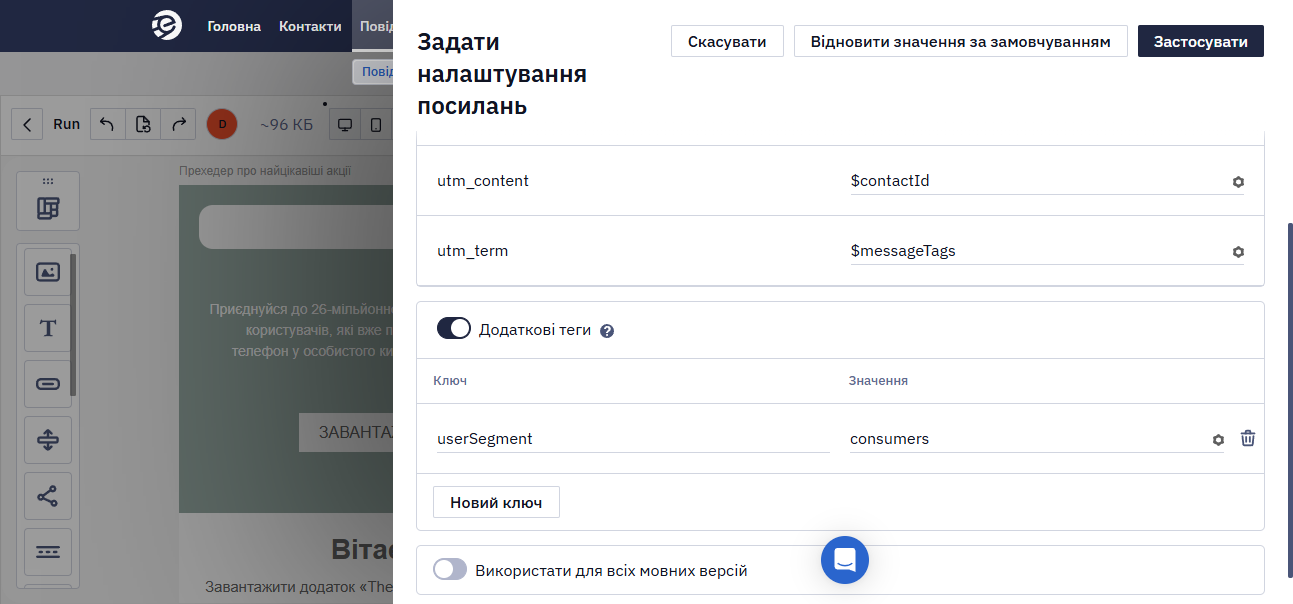Open the Головна menu item
Viewport: 1293px width, 604px height.
(234, 27)
